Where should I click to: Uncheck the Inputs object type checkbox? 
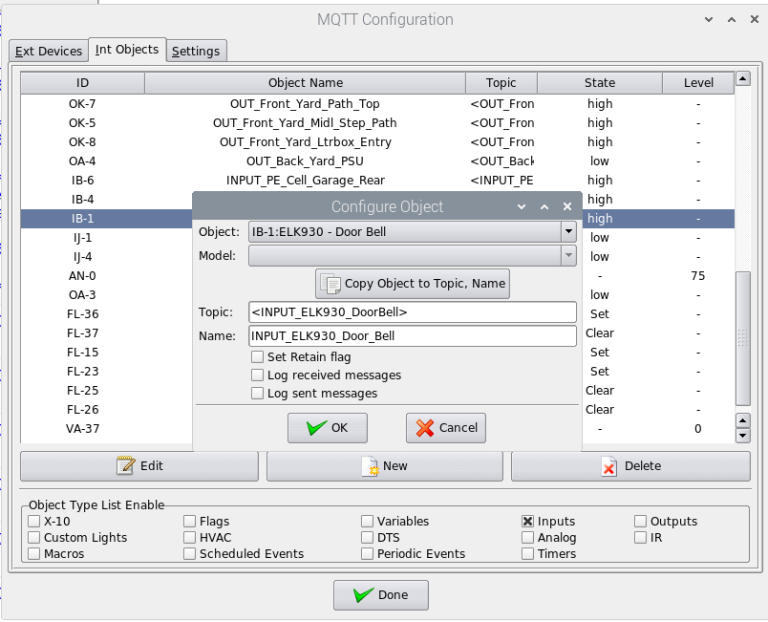tap(527, 522)
